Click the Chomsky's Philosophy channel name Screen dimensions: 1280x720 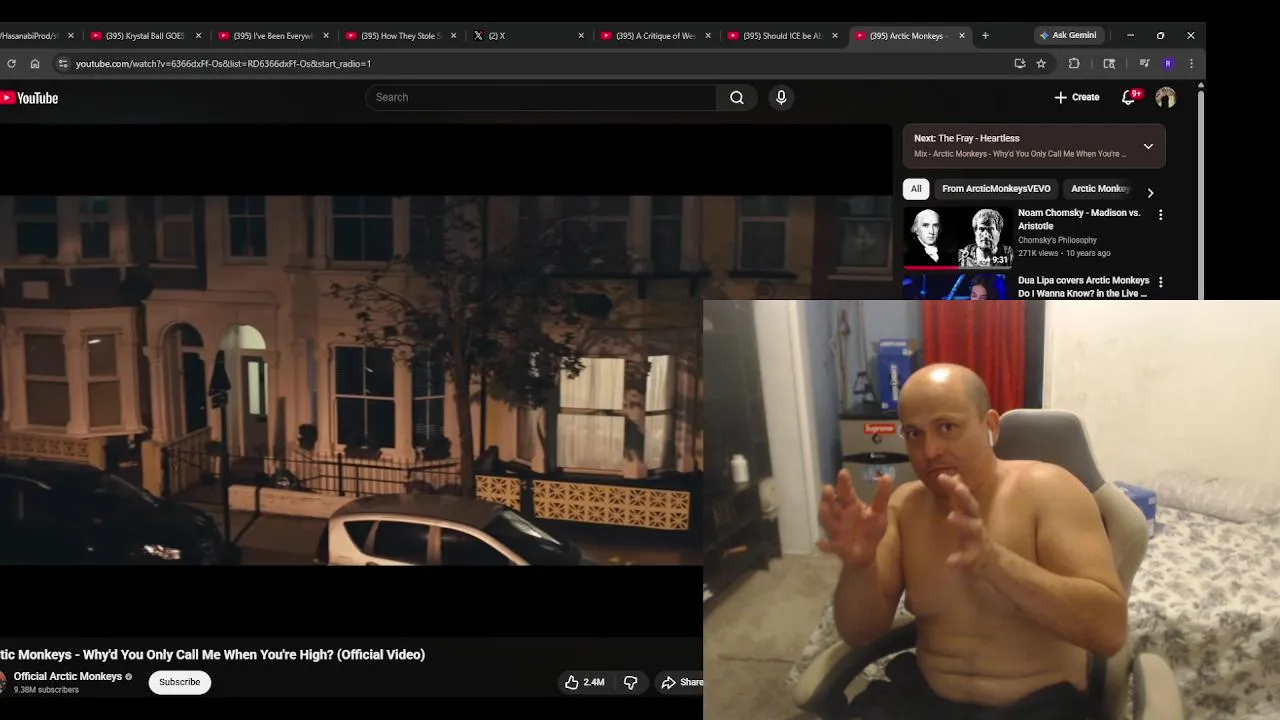coord(1057,240)
